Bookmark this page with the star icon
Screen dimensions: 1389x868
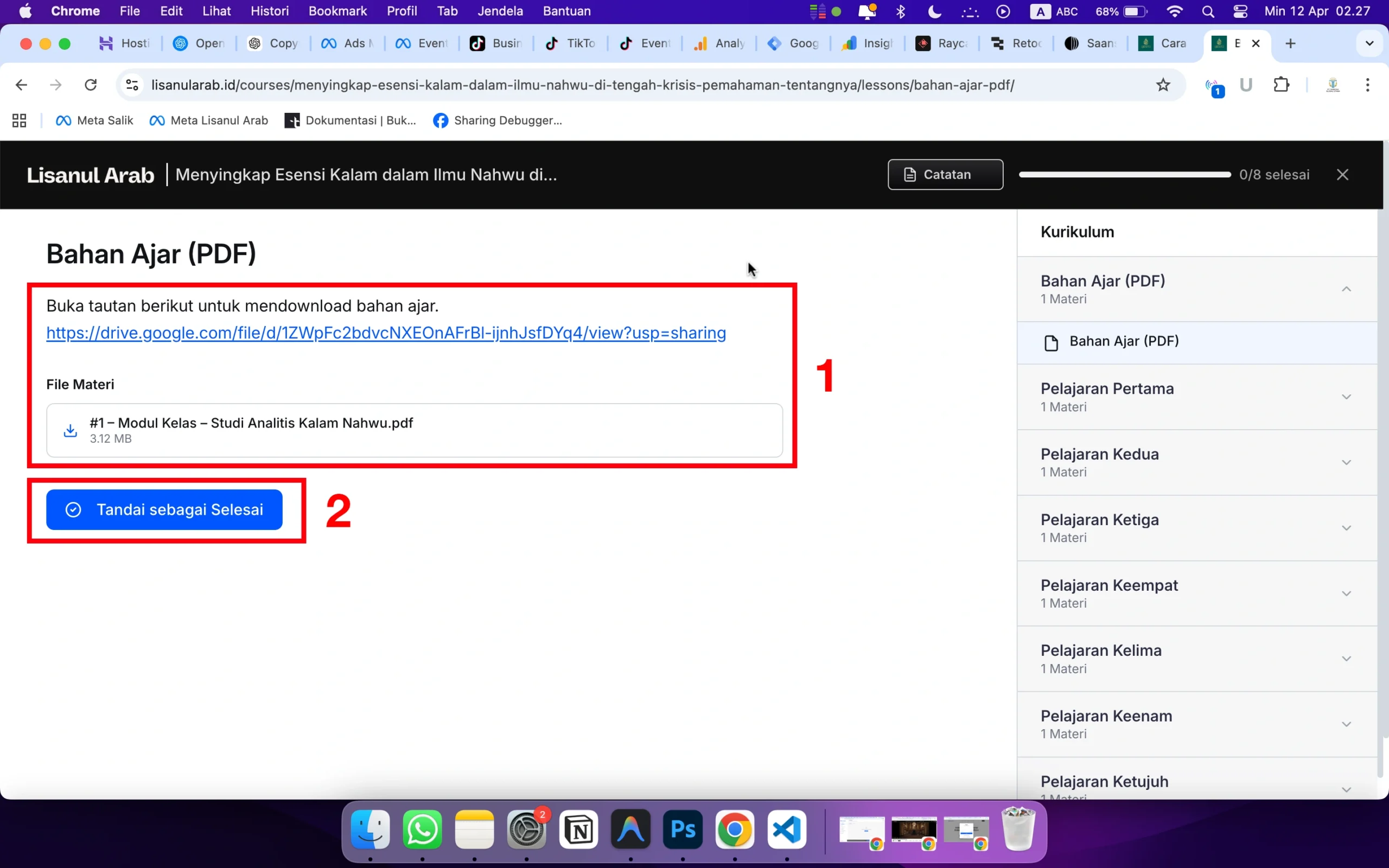[x=1163, y=85]
